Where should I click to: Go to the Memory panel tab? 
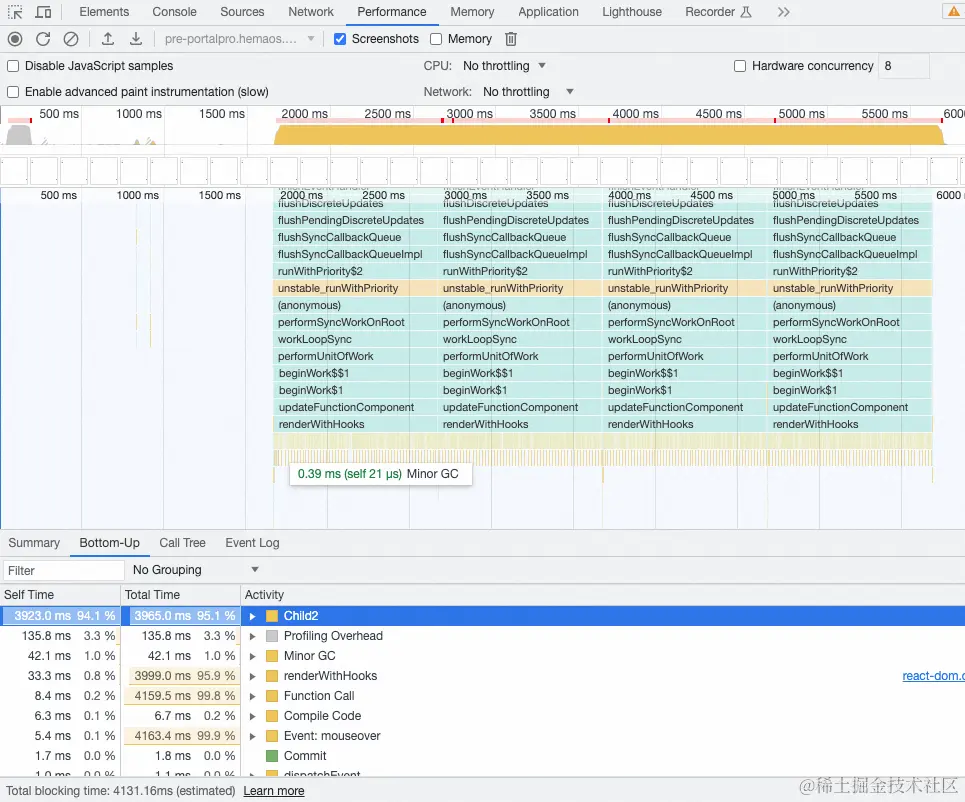pyautogui.click(x=472, y=12)
